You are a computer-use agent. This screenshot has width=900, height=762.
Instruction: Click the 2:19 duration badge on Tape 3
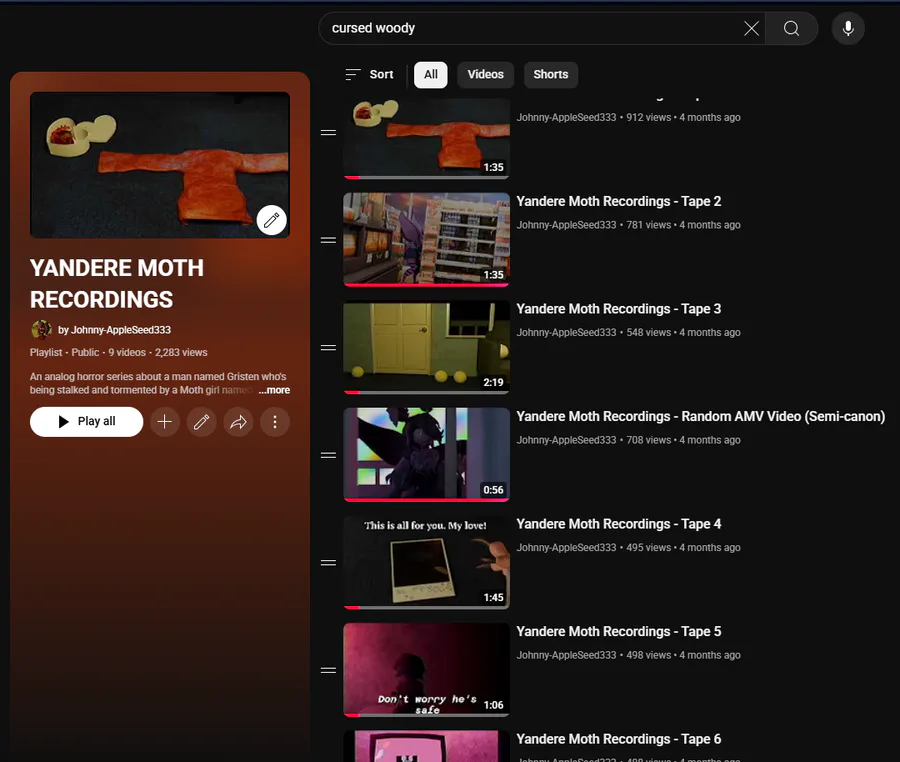tap(493, 382)
